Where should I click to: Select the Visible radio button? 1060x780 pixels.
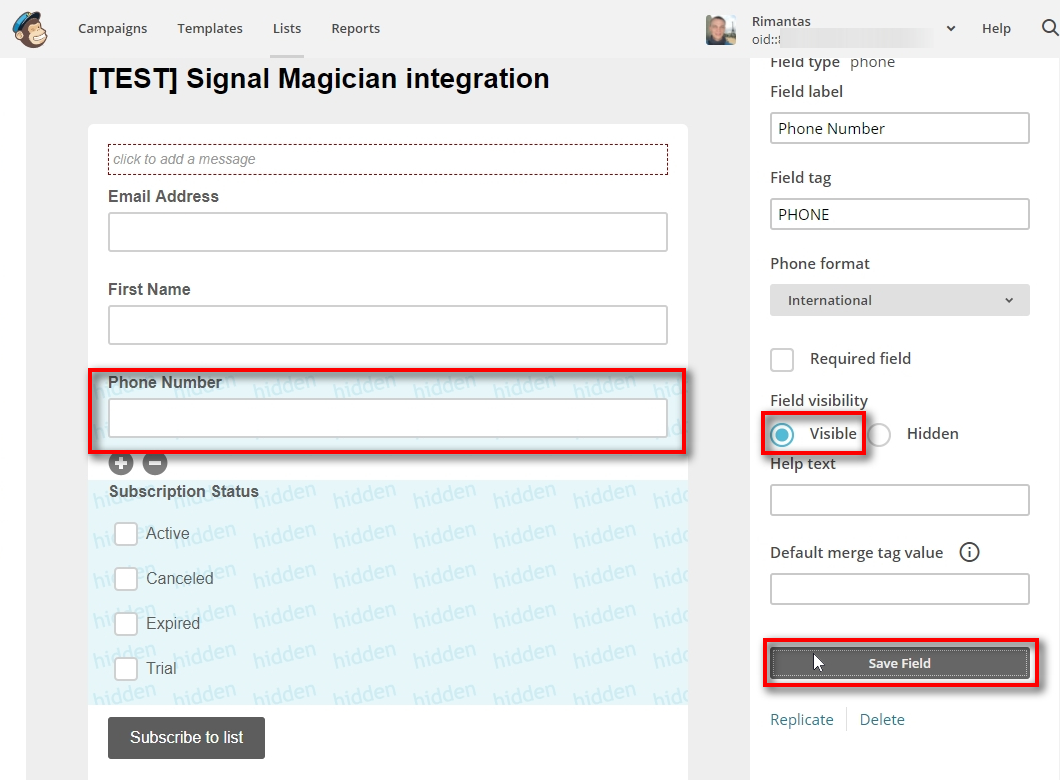click(782, 434)
